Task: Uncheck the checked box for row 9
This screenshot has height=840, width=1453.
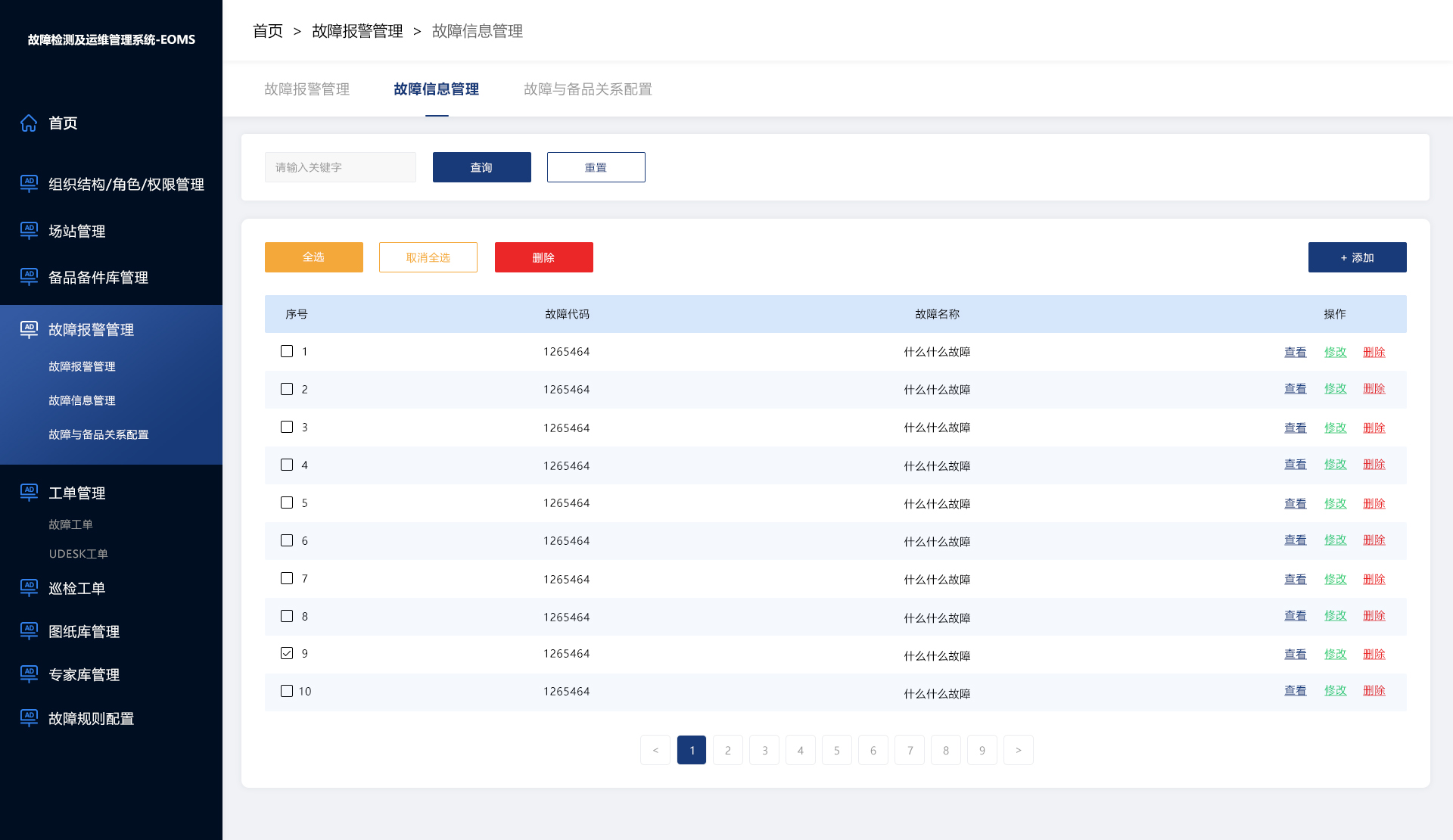Action: 287,653
